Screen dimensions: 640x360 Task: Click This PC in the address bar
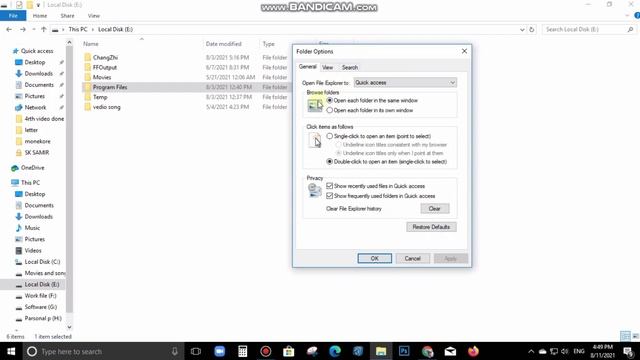tap(78, 29)
